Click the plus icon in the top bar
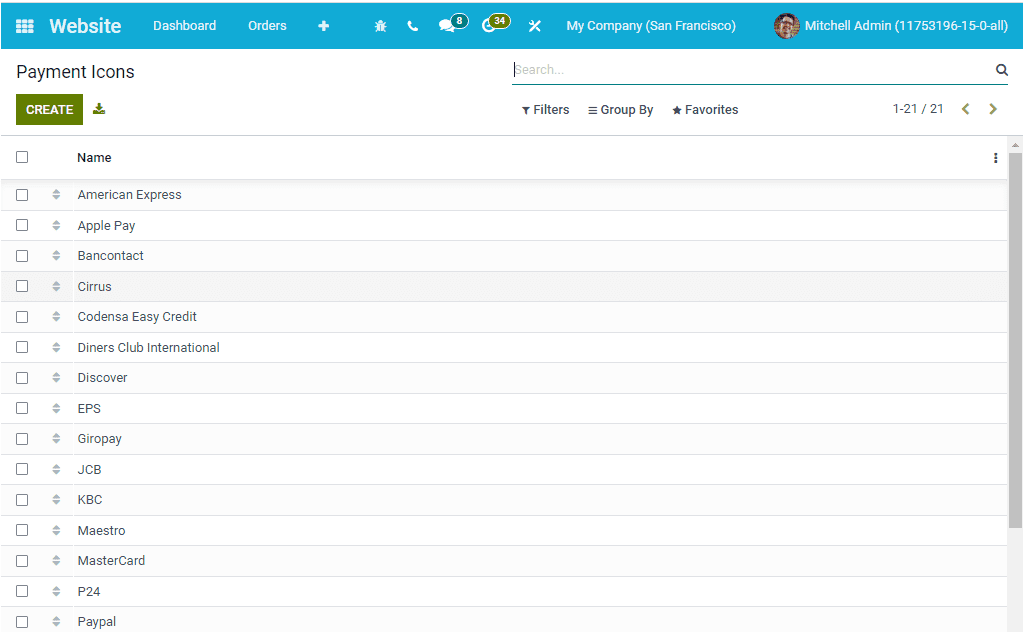The image size is (1024, 633). 323,25
